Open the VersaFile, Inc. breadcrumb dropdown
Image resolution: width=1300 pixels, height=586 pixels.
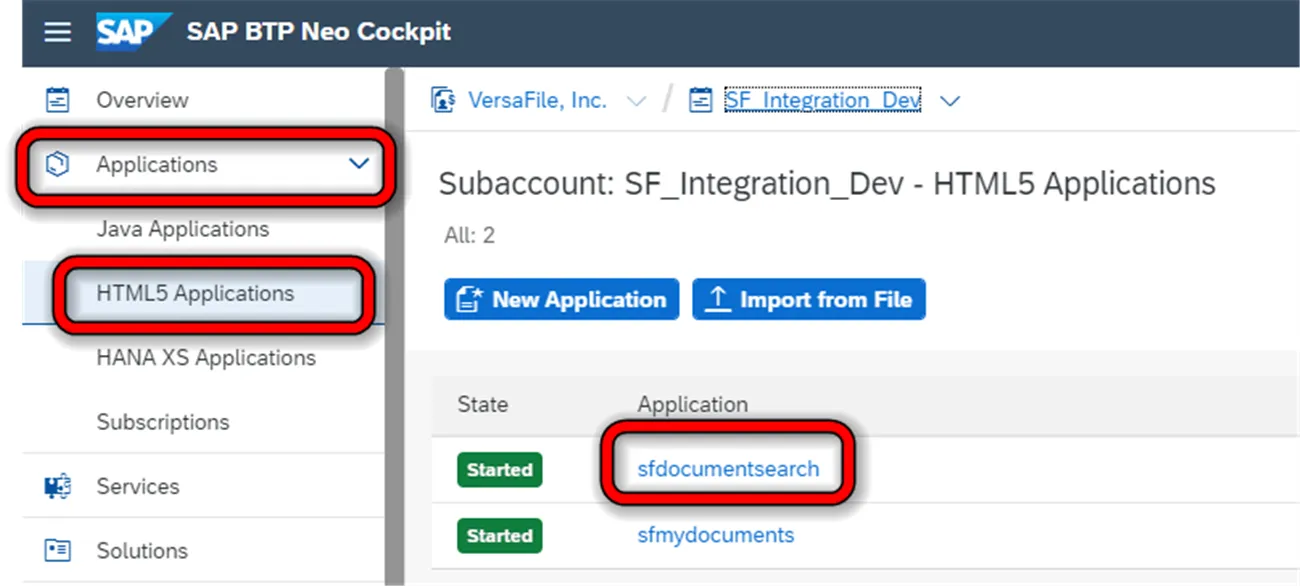636,101
